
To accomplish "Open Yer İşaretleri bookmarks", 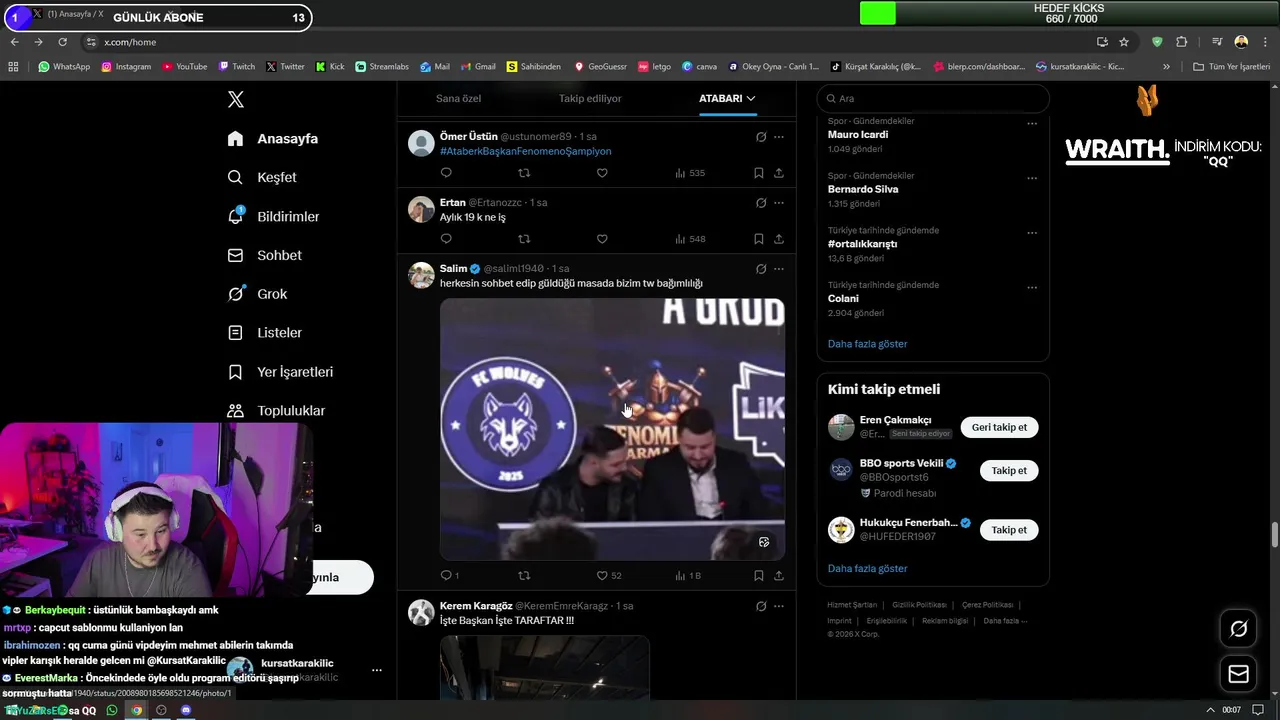I will pos(281,372).
